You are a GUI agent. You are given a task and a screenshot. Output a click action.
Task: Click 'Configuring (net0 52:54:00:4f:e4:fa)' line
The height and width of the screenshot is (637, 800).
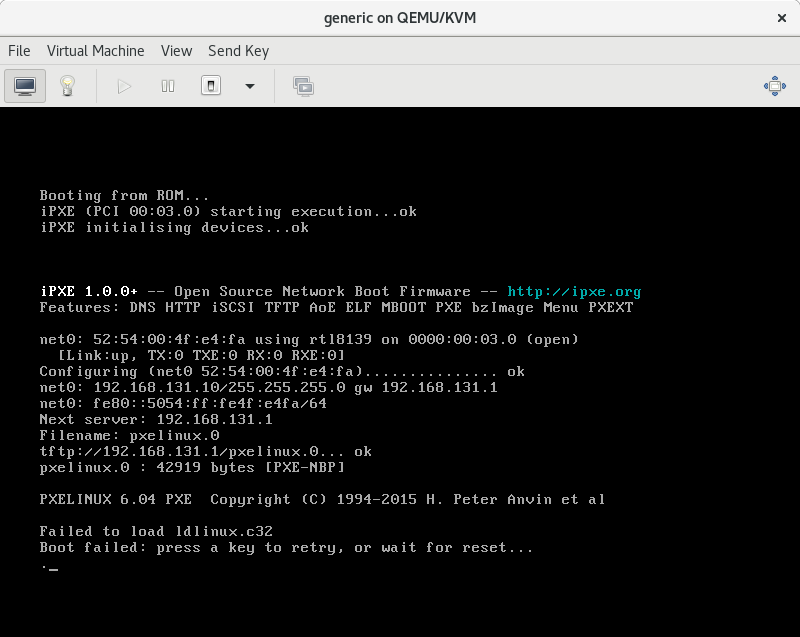282,372
